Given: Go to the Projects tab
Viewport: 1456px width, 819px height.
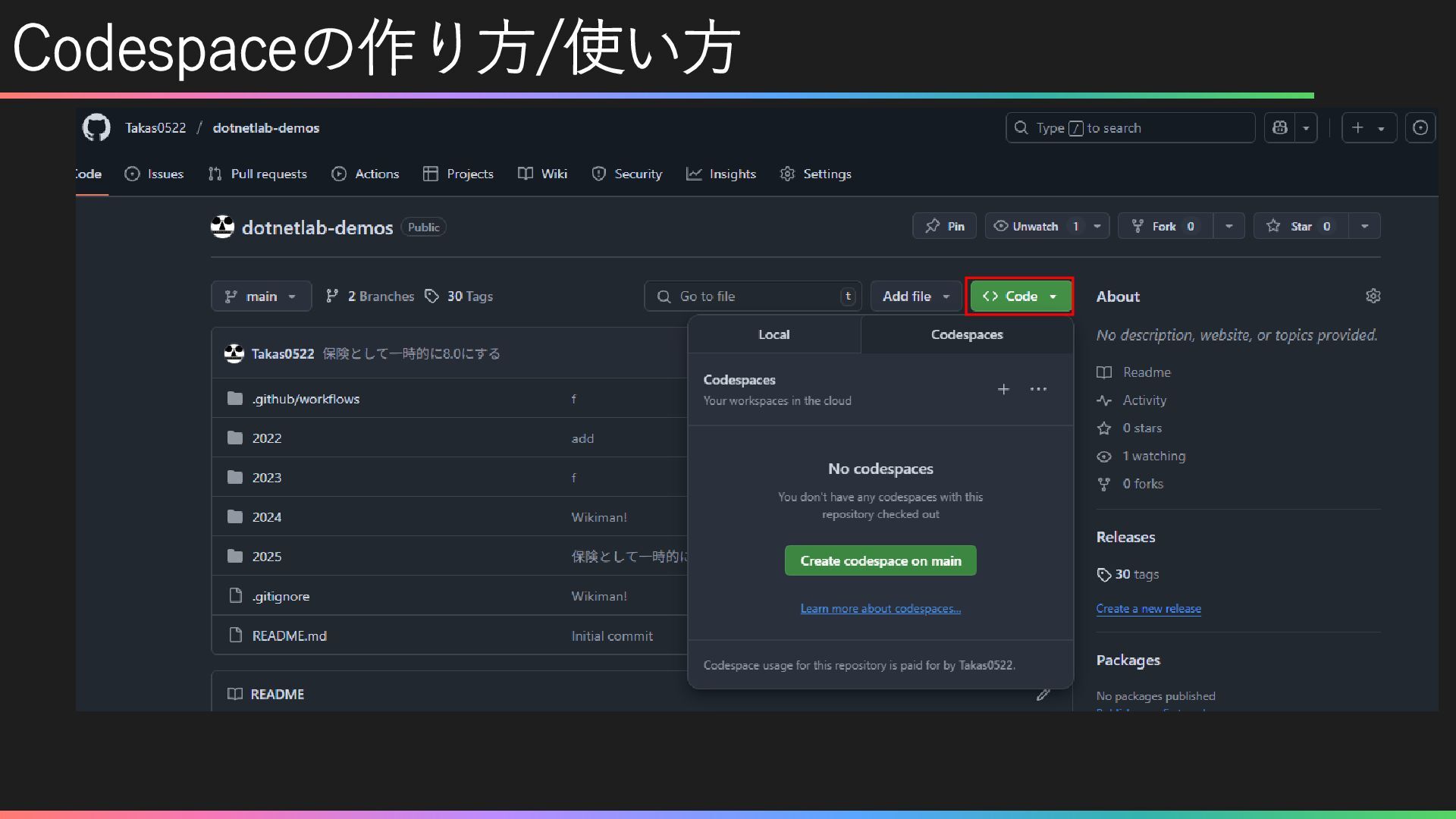Looking at the screenshot, I should 458,174.
